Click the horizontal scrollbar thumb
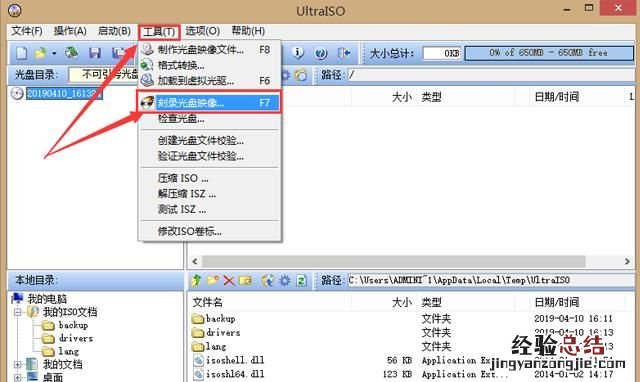640x382 pixels. [394, 261]
